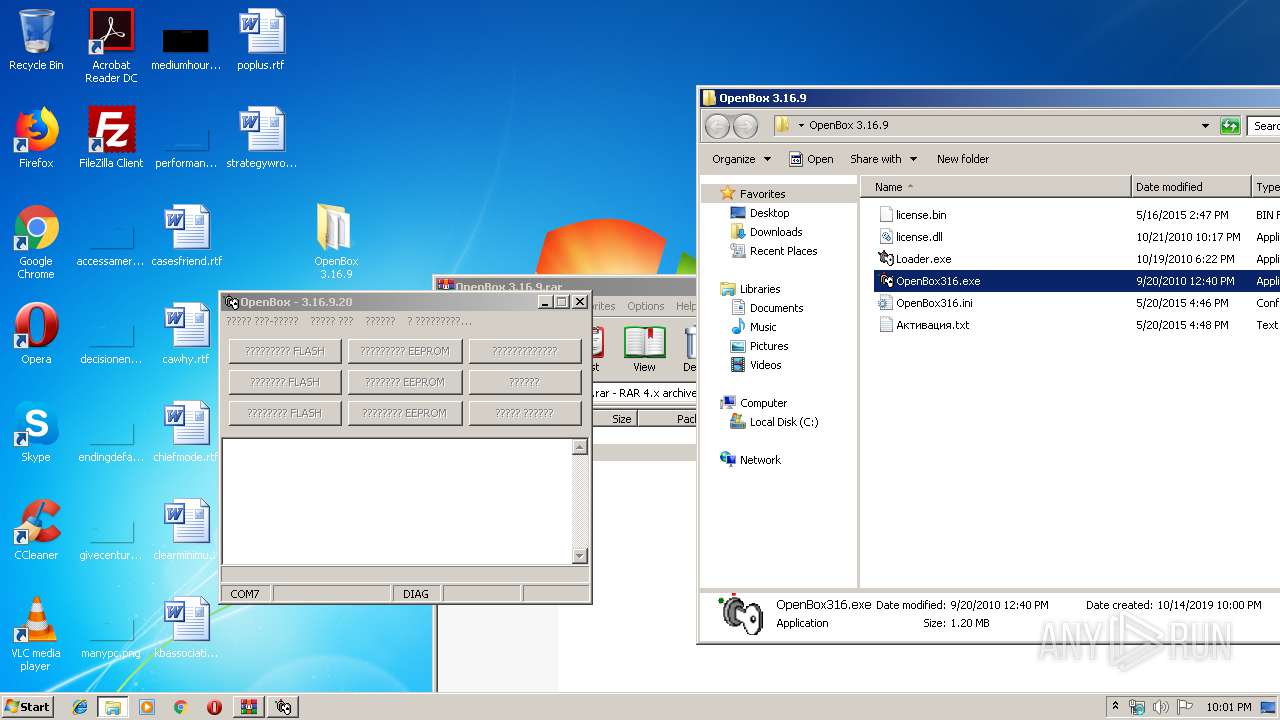Viewport: 1280px width, 720px height.
Task: Open cawhy.rtf desktop file
Action: (x=186, y=334)
